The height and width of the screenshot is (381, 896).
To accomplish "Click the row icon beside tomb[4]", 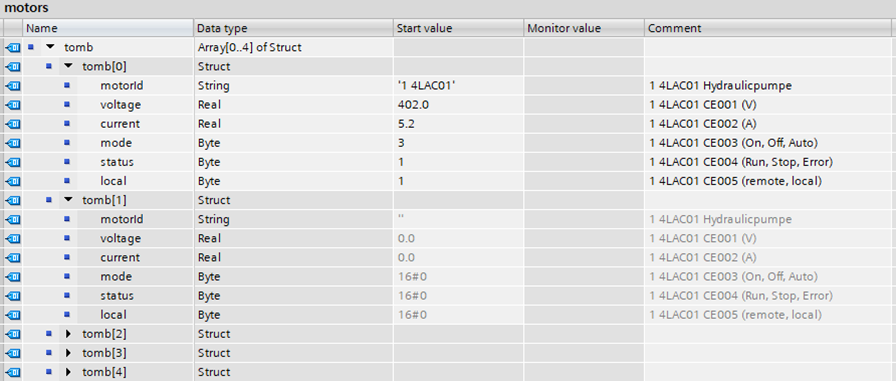I will (13, 372).
